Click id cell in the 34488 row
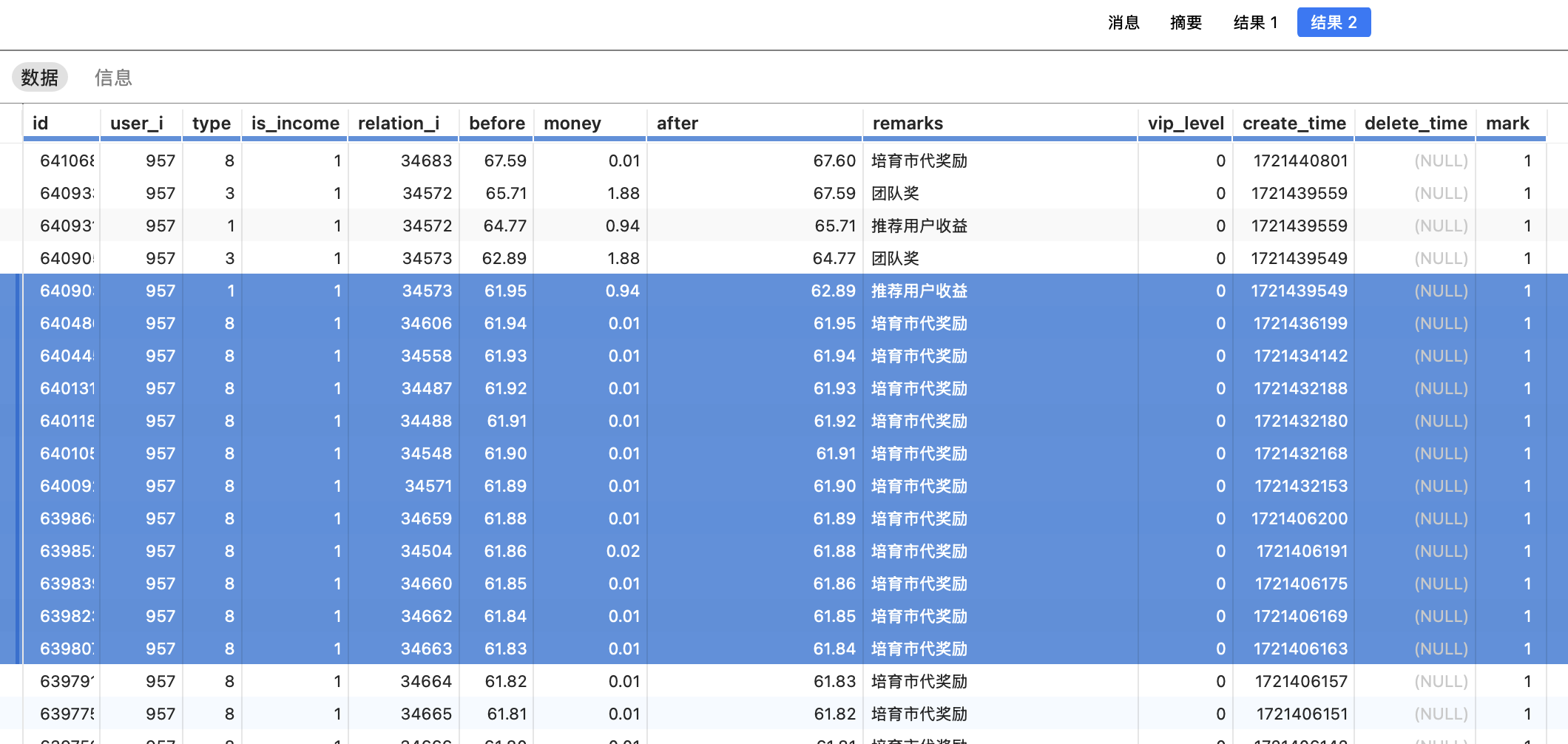 67,422
